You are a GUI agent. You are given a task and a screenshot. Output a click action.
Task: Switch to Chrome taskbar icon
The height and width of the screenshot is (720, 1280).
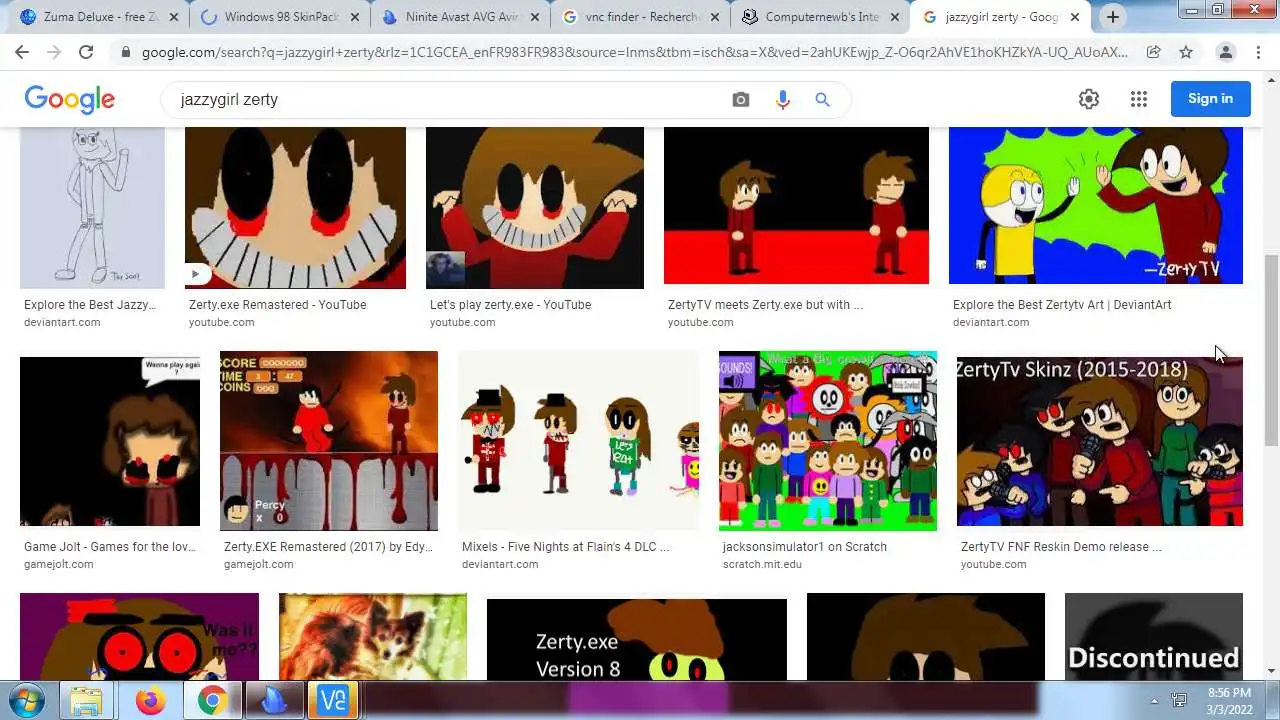pos(211,701)
